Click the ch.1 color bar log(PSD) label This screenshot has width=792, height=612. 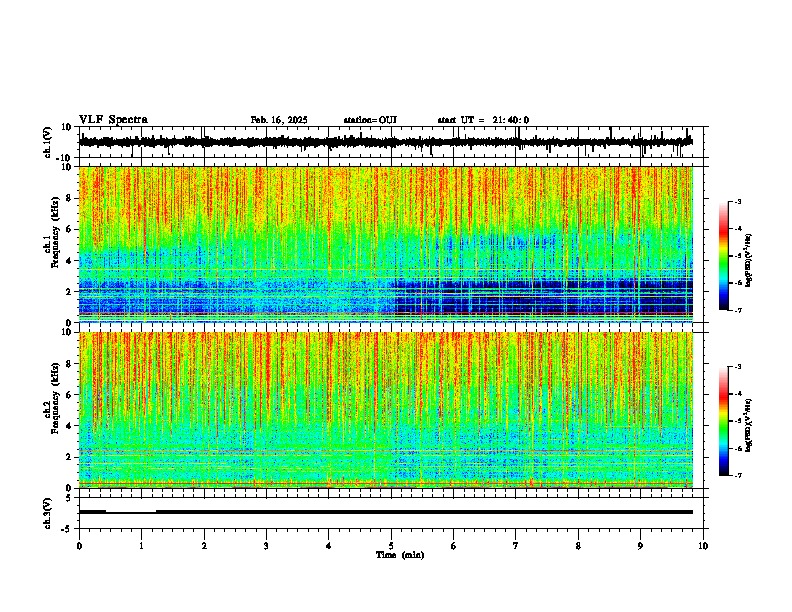click(x=749, y=261)
